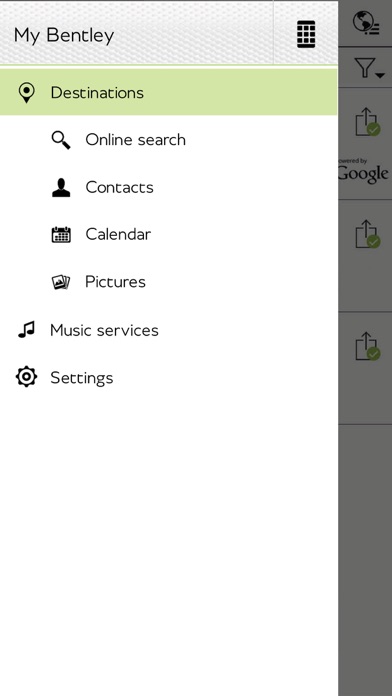Select the Destinations menu item
Viewport: 392px width, 696px height.
coord(169,92)
